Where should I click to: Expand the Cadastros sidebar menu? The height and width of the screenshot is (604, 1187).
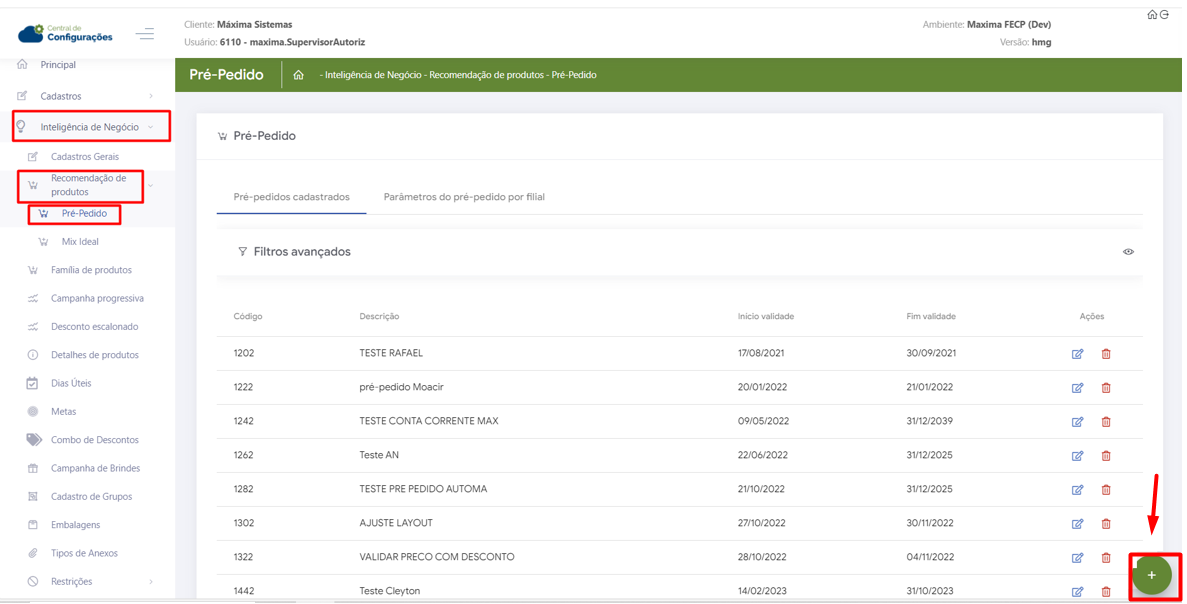pyautogui.click(x=62, y=96)
